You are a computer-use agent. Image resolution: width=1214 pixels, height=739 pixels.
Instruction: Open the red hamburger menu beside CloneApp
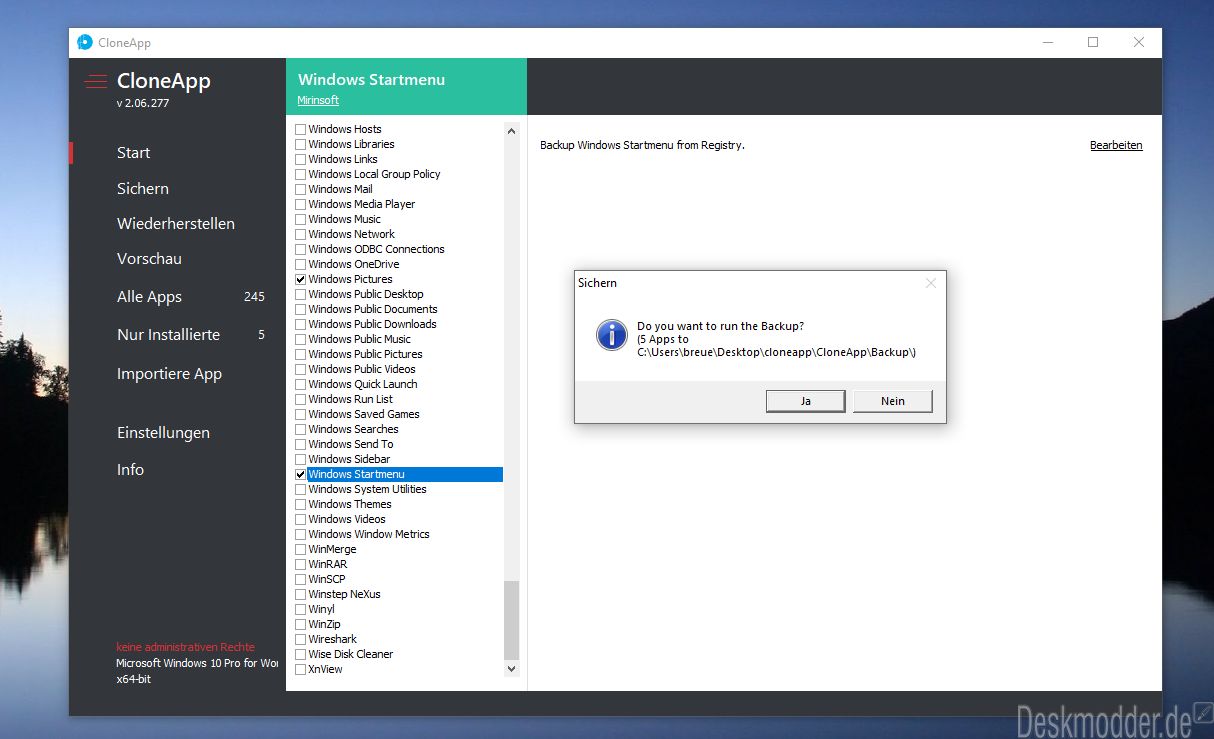(x=96, y=82)
